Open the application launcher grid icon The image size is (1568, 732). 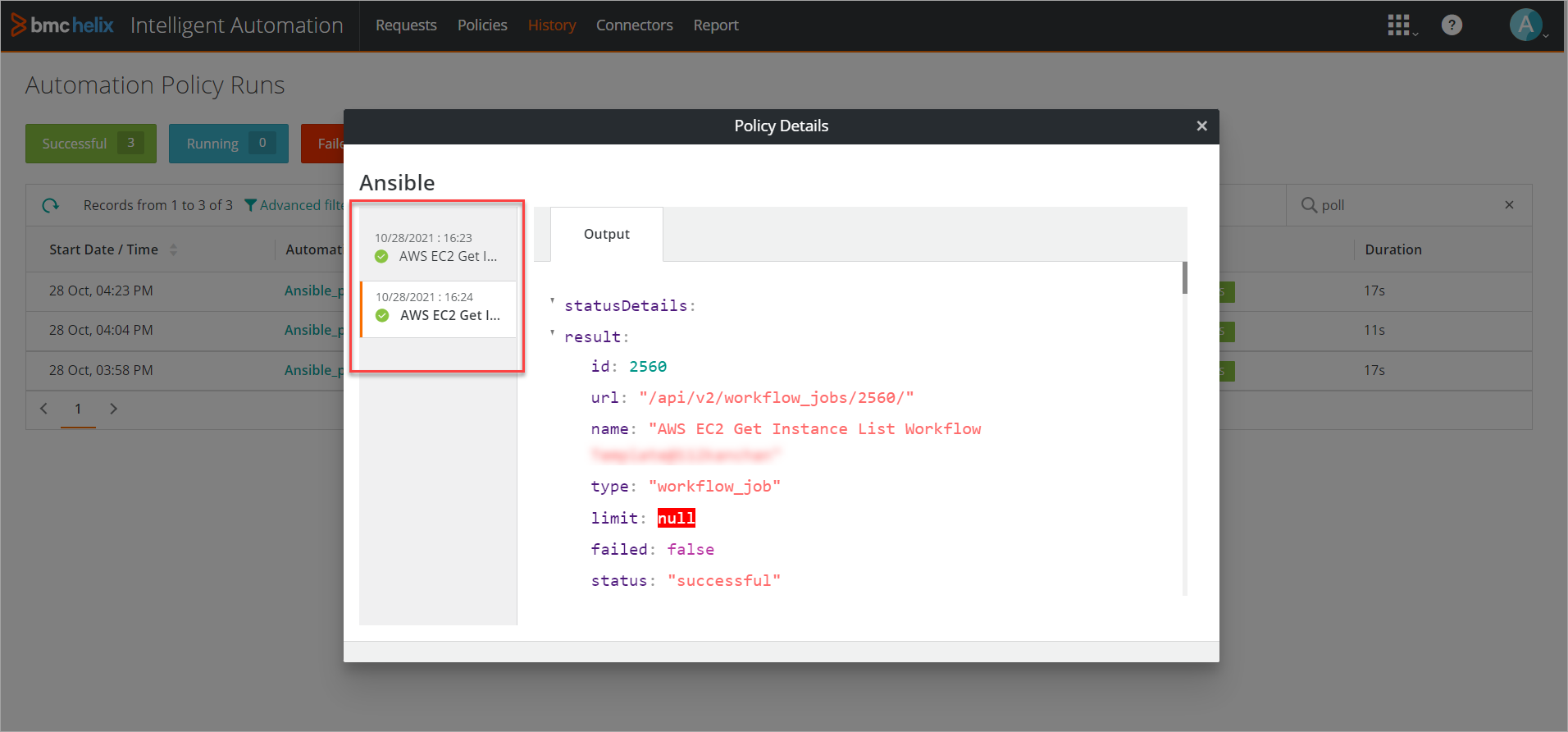pos(1399,25)
